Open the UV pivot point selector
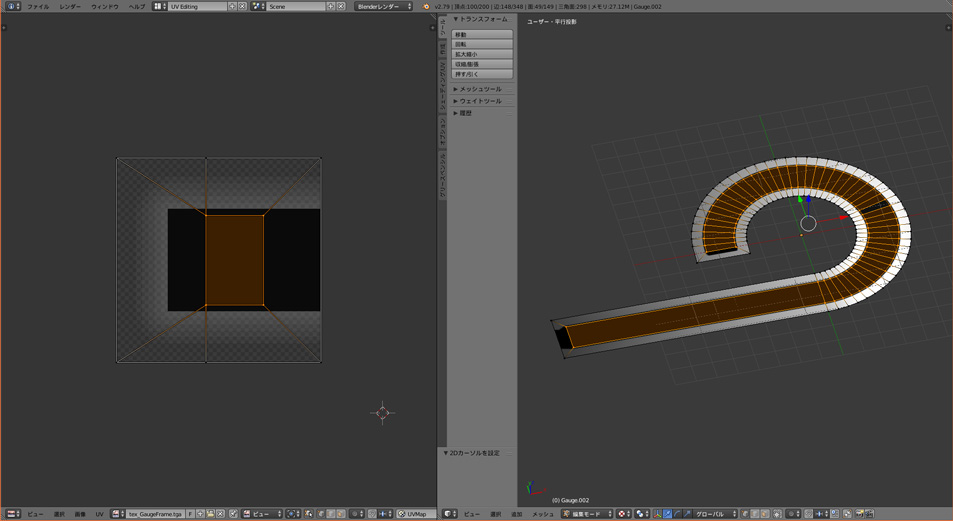The image size is (953, 521). click(294, 514)
